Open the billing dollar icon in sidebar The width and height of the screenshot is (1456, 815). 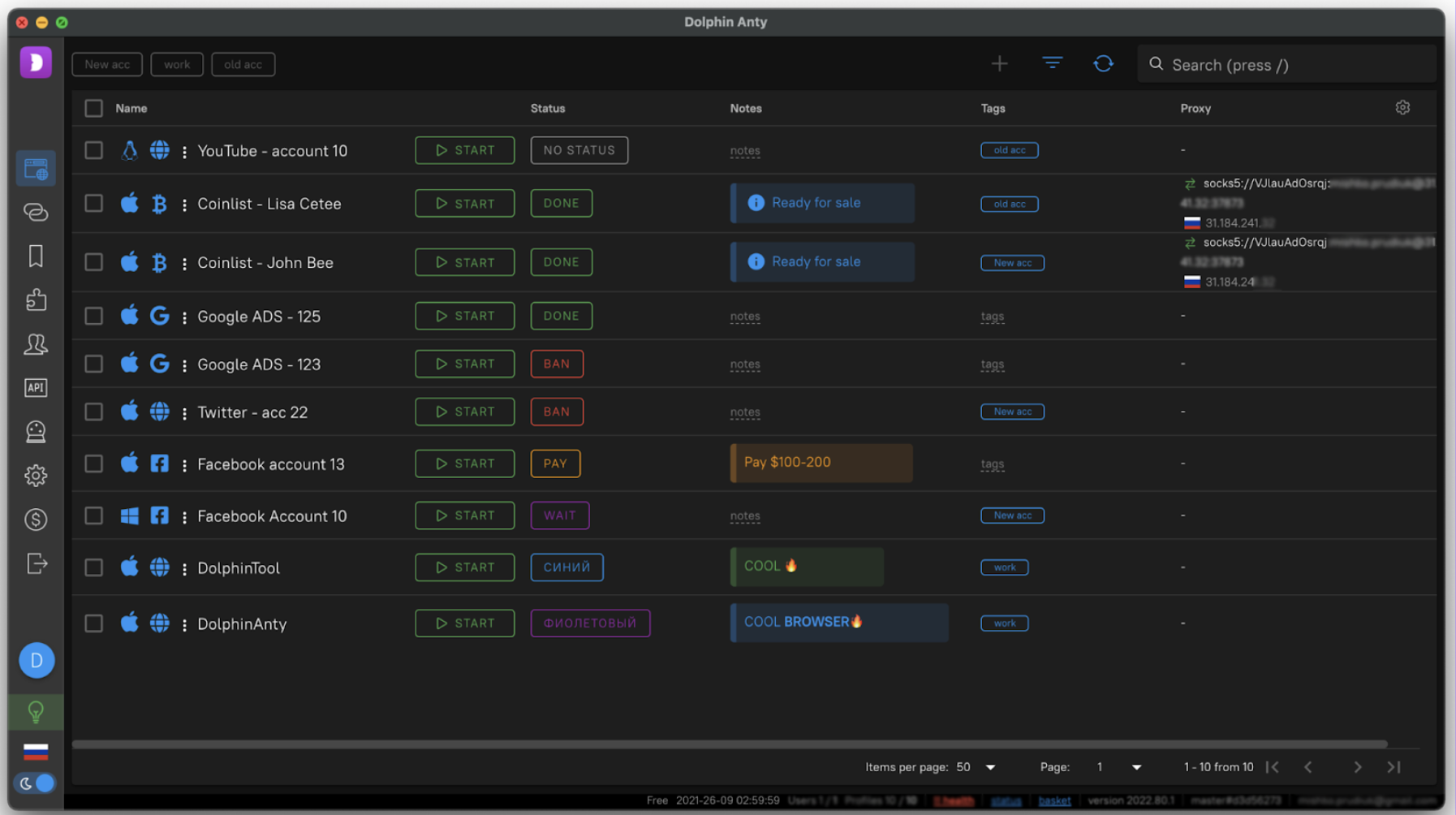tap(36, 520)
